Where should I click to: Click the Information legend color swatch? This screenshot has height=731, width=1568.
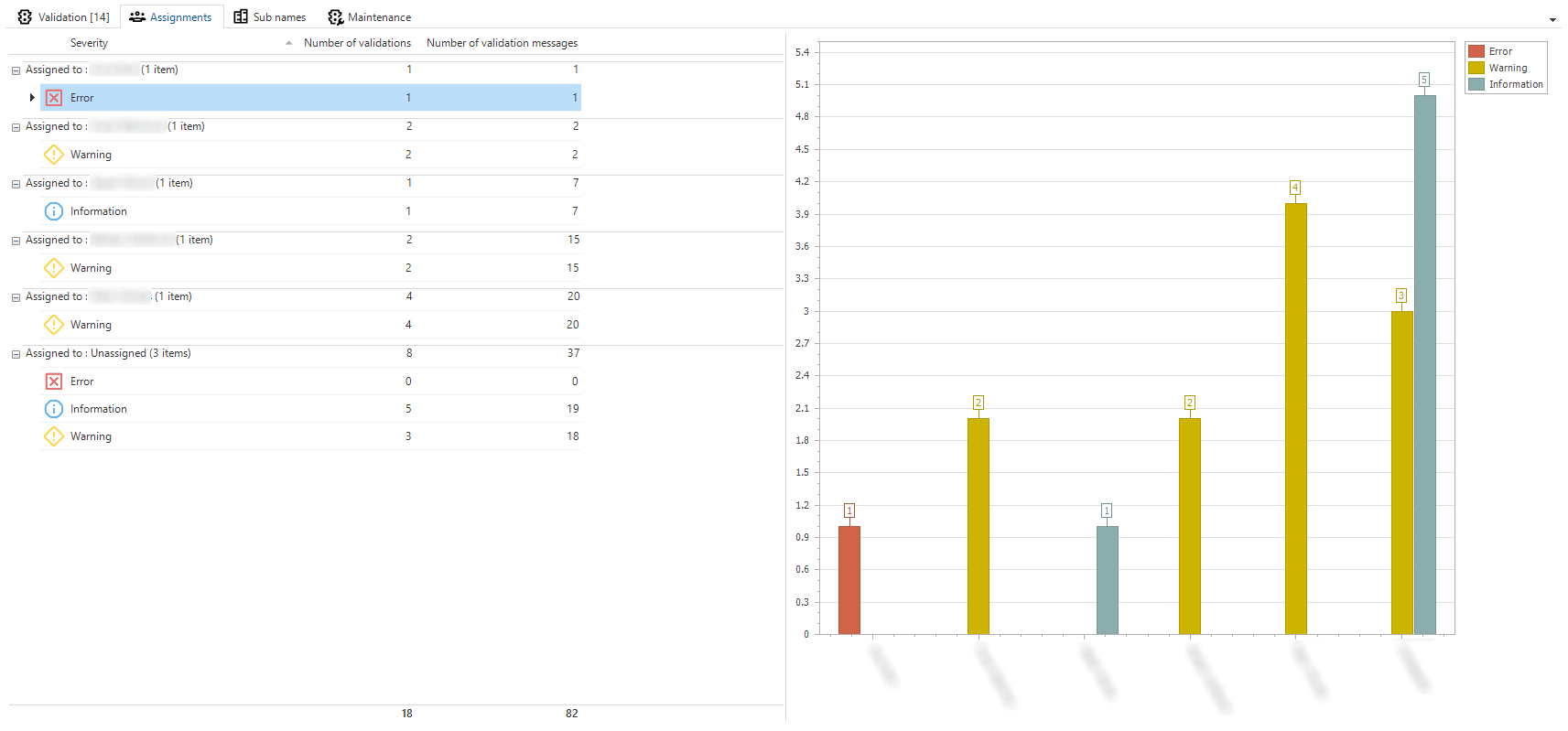1476,84
